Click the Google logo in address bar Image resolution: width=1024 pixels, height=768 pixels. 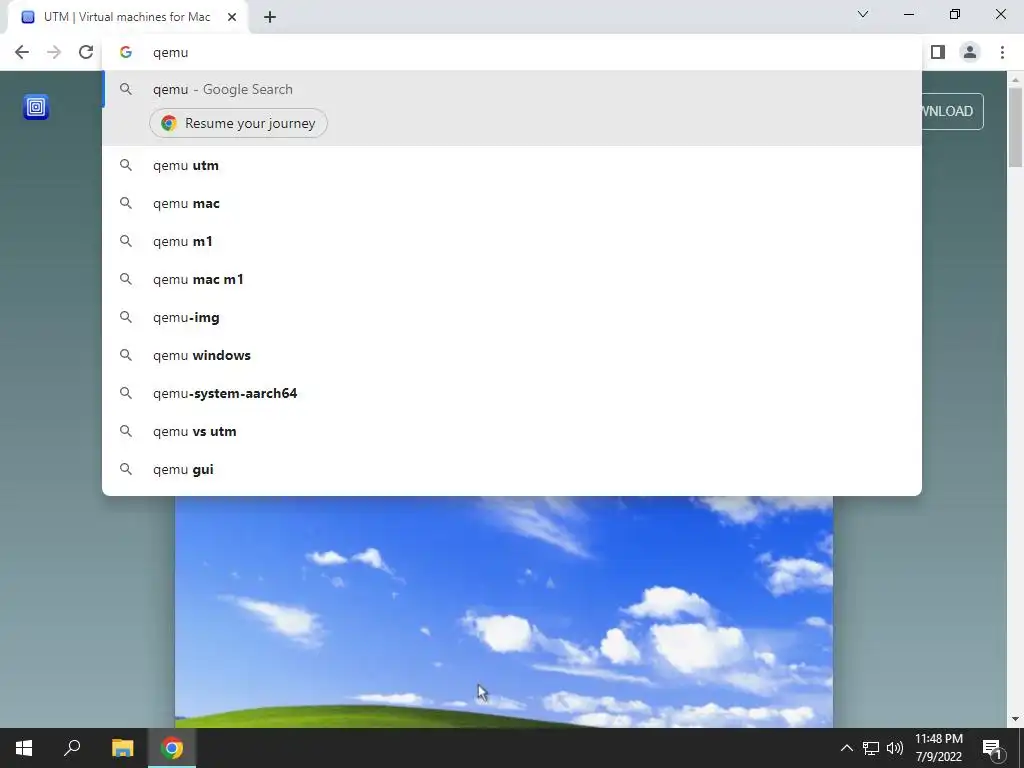126,52
